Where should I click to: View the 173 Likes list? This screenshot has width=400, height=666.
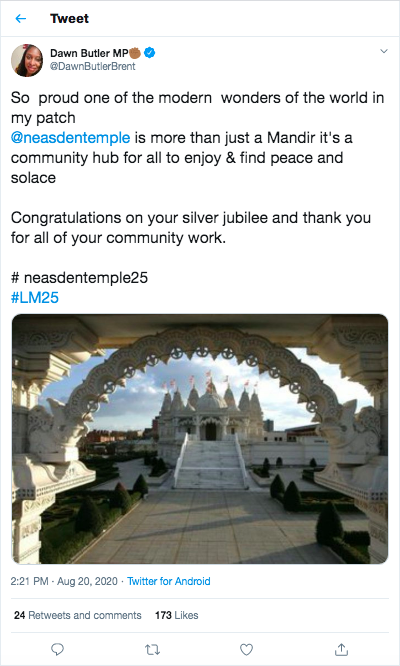[177, 615]
